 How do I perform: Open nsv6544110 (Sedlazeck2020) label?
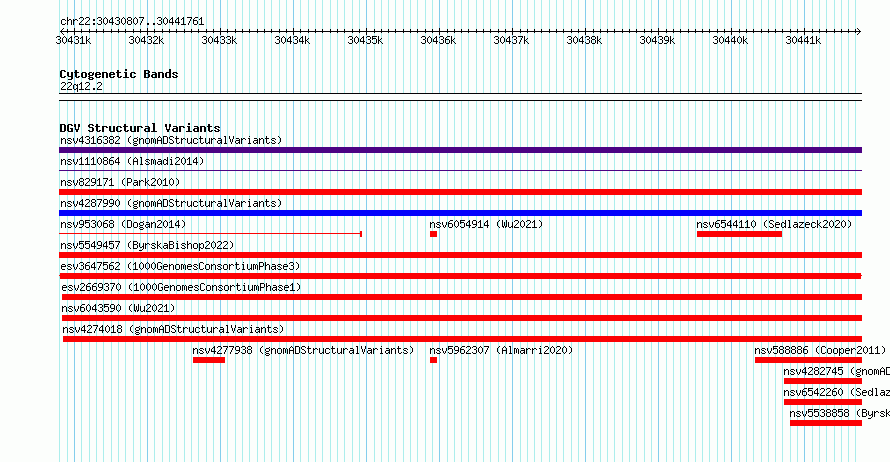[x=774, y=224]
